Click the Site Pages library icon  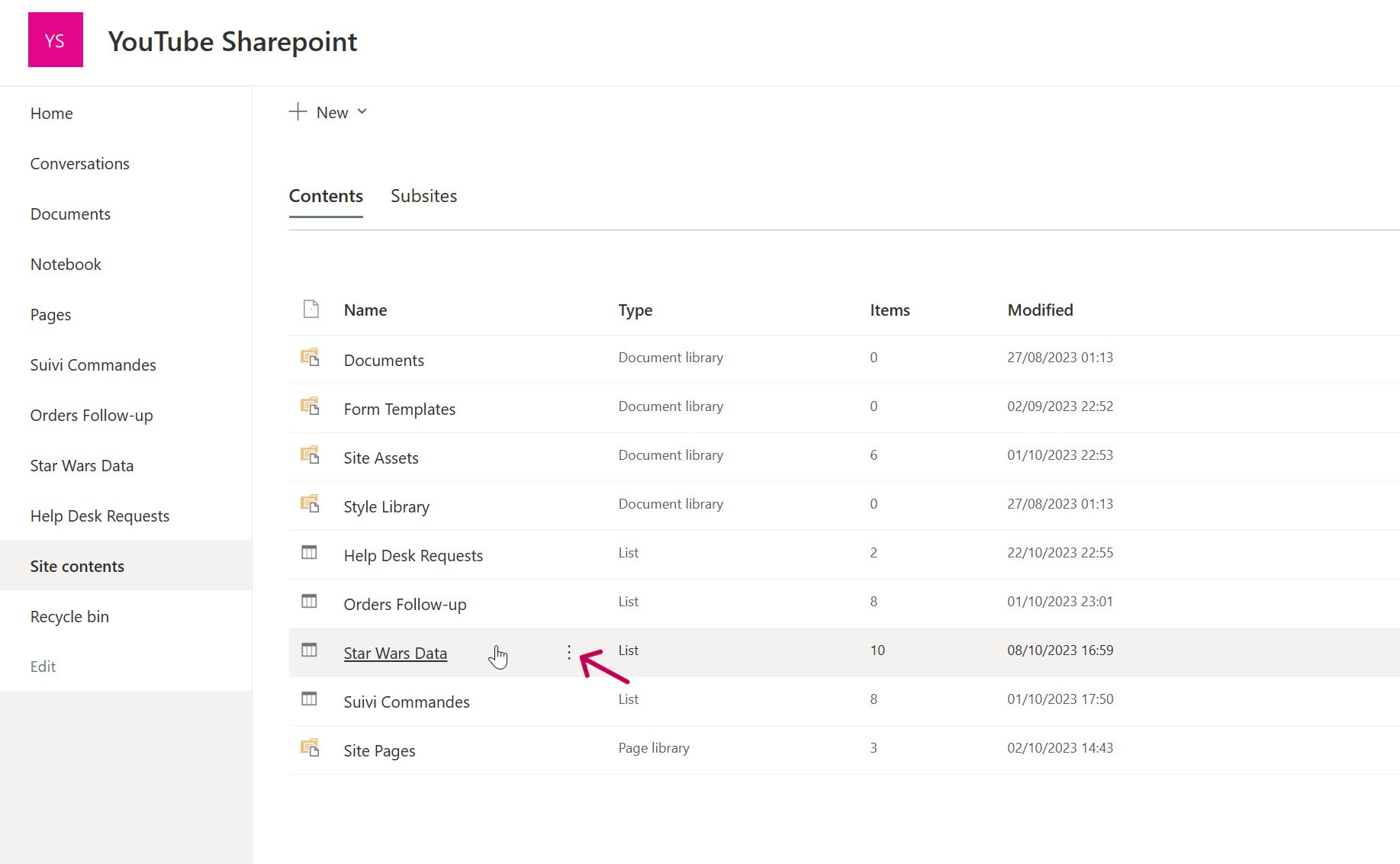(309, 747)
